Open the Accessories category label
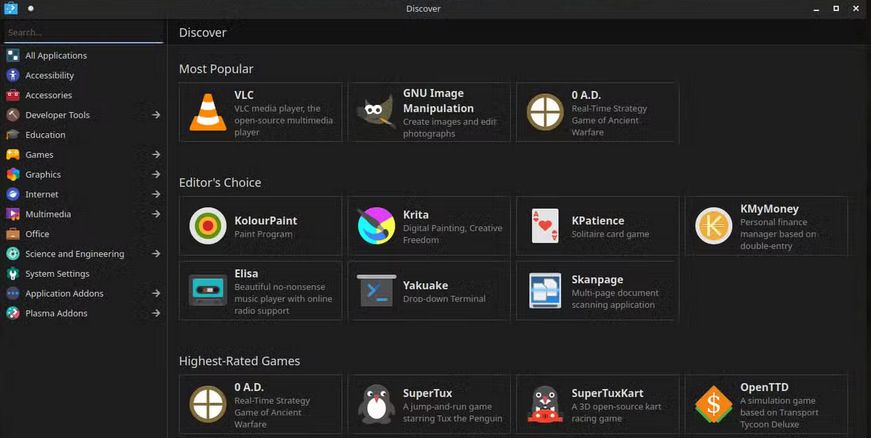This screenshot has height=438, width=871. (x=48, y=95)
